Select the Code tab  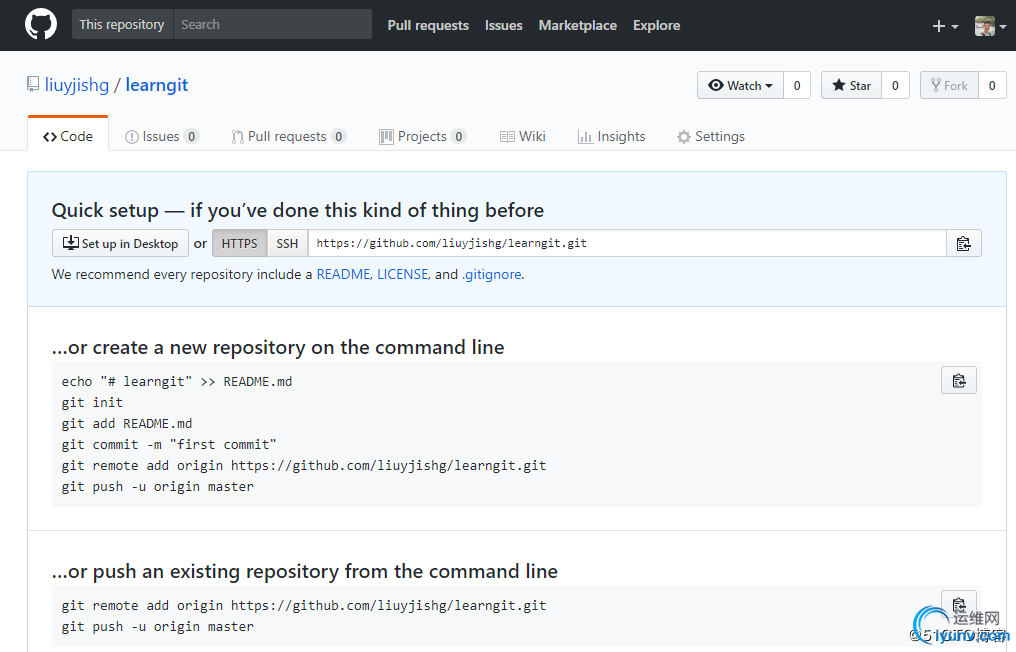pos(67,136)
